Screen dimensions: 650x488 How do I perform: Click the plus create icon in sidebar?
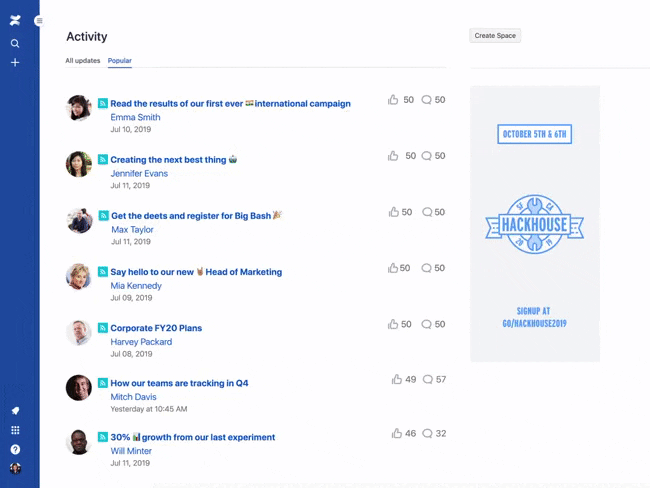click(15, 63)
